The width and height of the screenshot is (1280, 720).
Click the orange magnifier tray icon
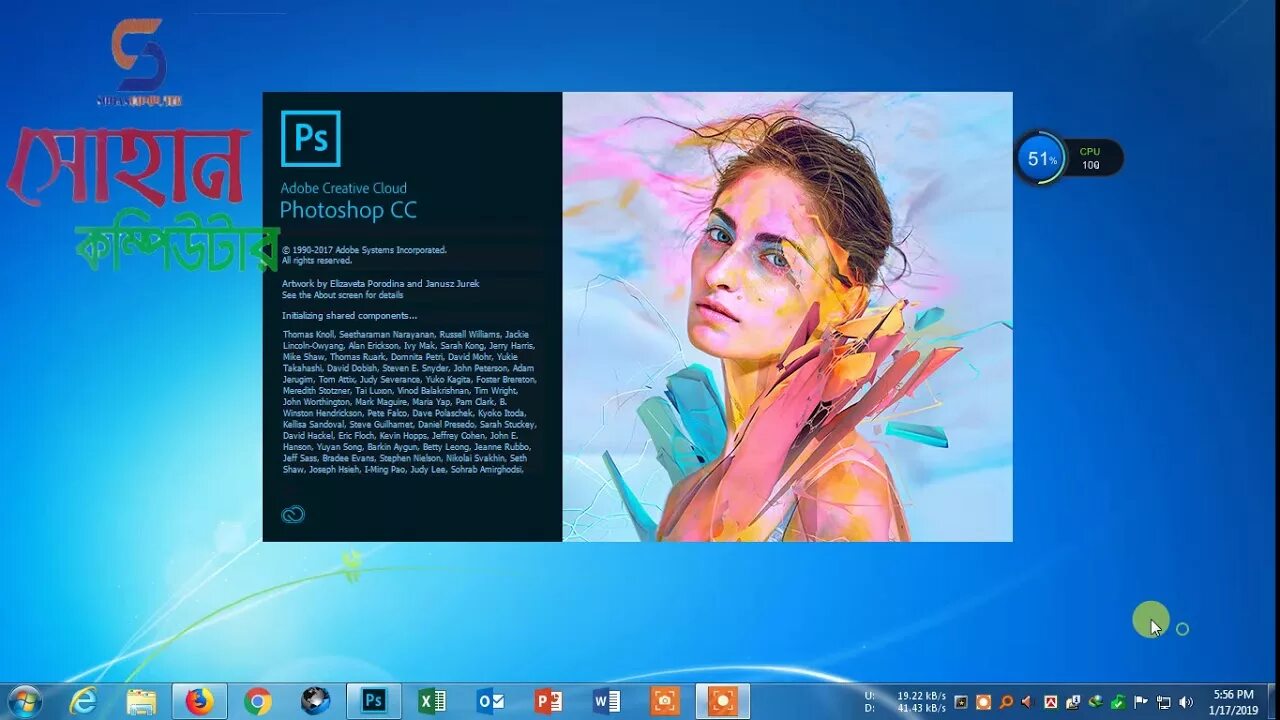coord(1006,702)
